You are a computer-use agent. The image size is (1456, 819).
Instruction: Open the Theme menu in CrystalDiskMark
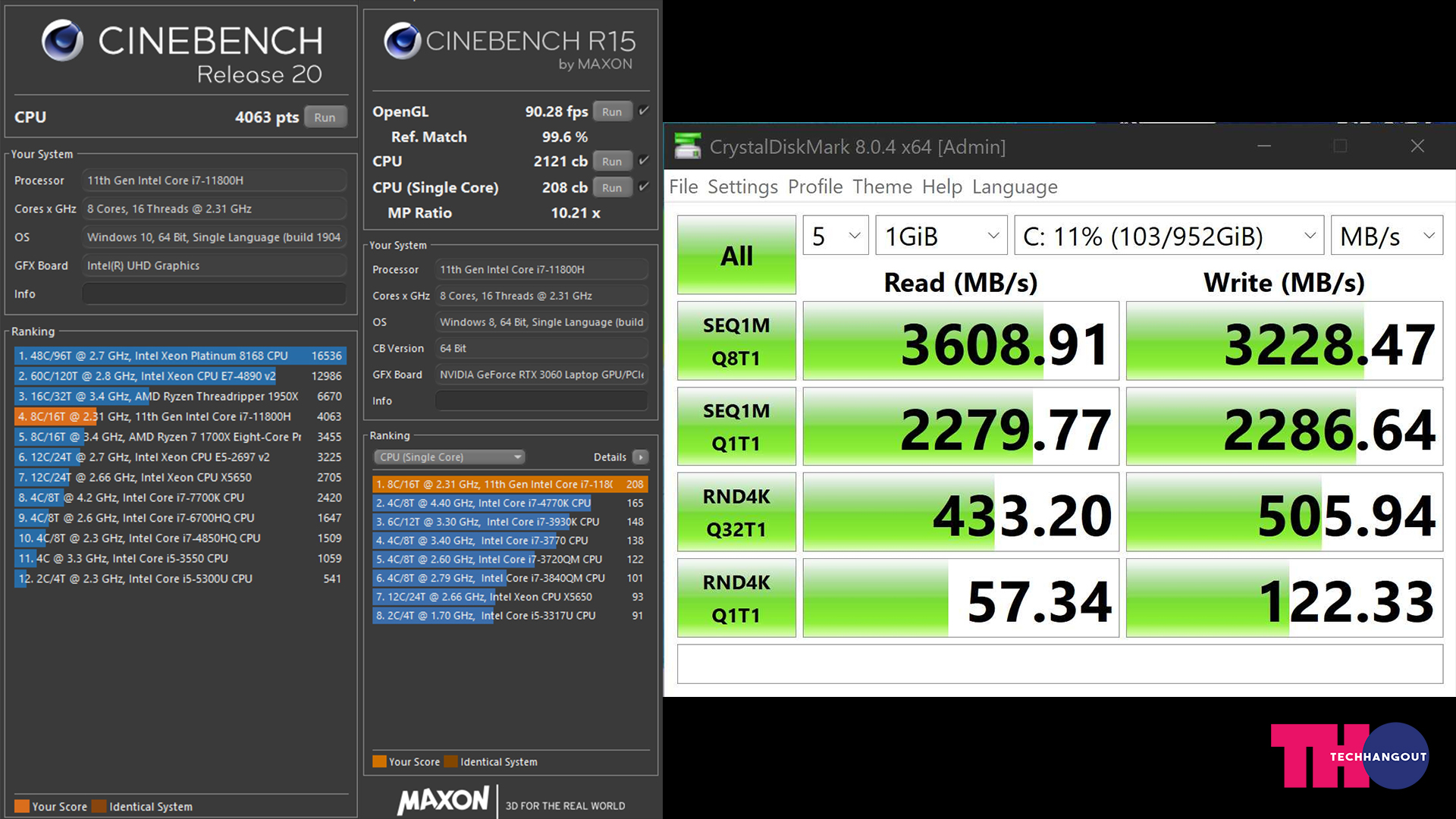pyautogui.click(x=882, y=187)
